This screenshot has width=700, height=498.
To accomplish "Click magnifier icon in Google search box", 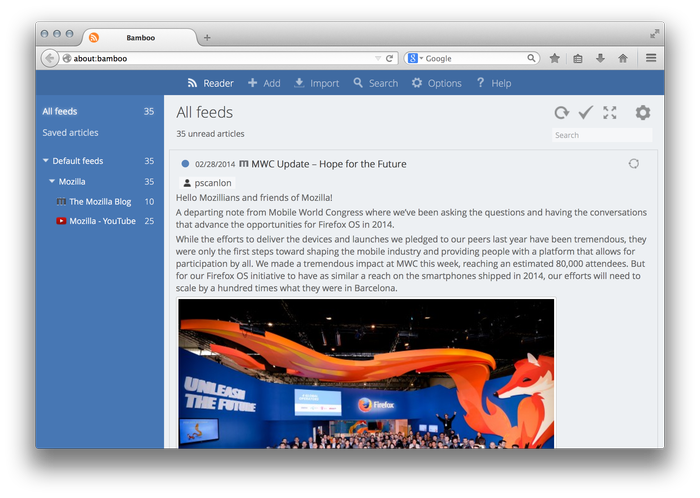I will click(x=531, y=58).
